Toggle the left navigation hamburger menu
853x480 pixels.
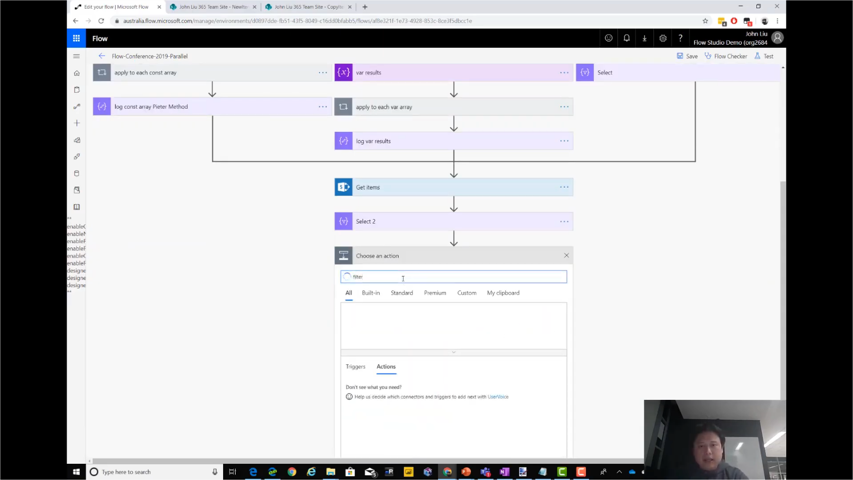77,56
